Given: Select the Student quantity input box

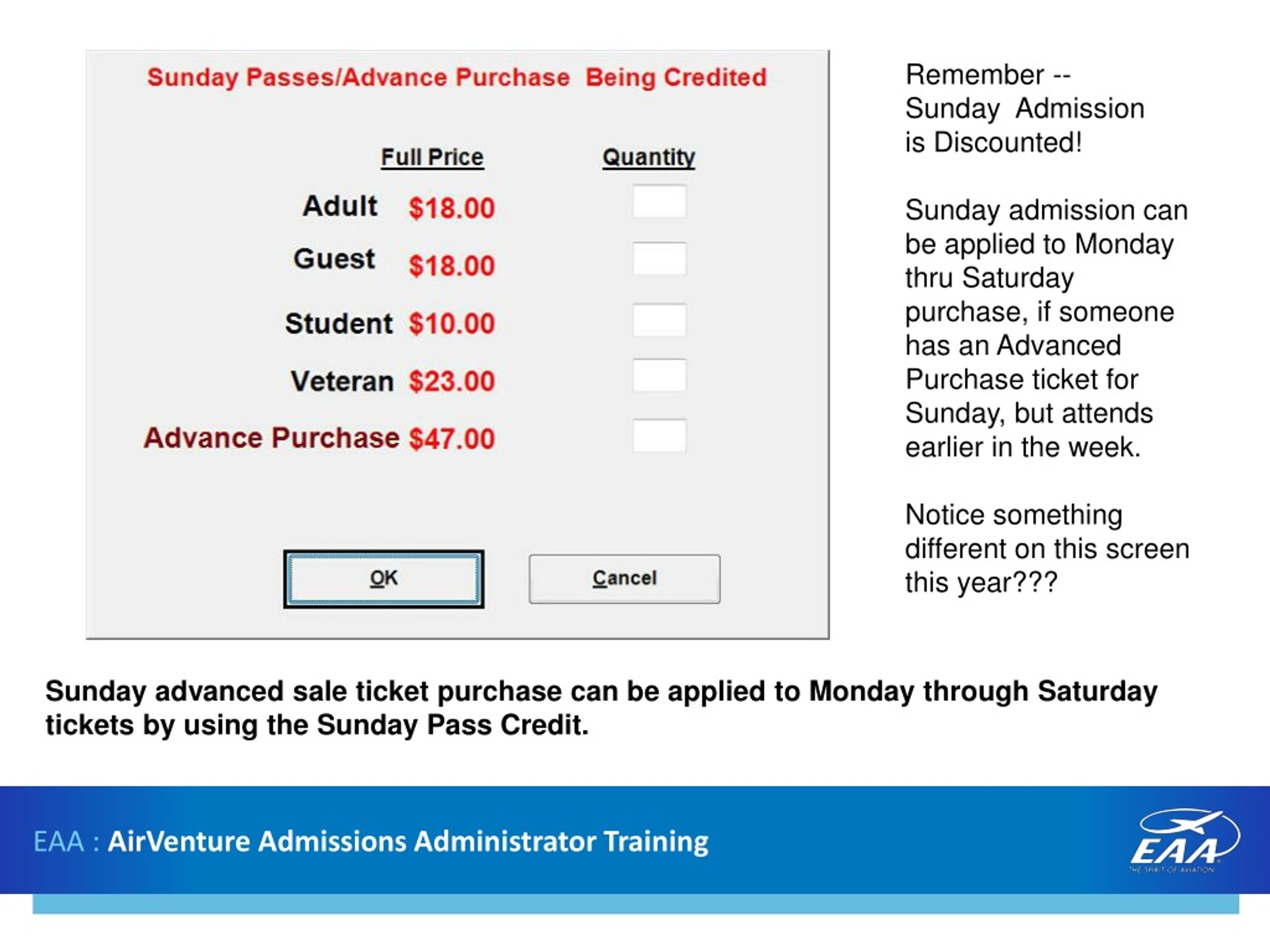Looking at the screenshot, I should (x=659, y=320).
